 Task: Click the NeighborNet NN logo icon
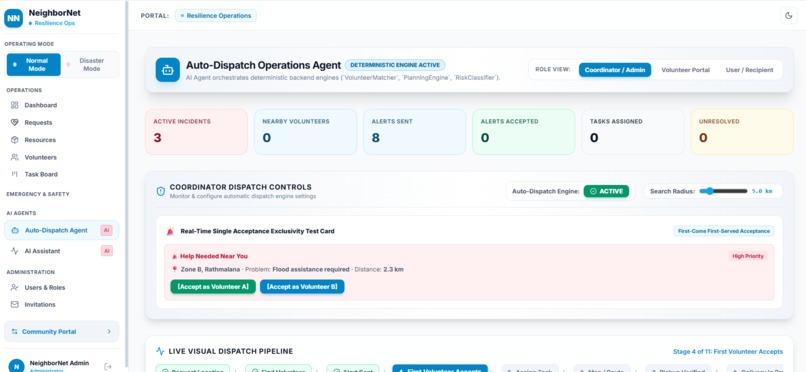[13, 18]
